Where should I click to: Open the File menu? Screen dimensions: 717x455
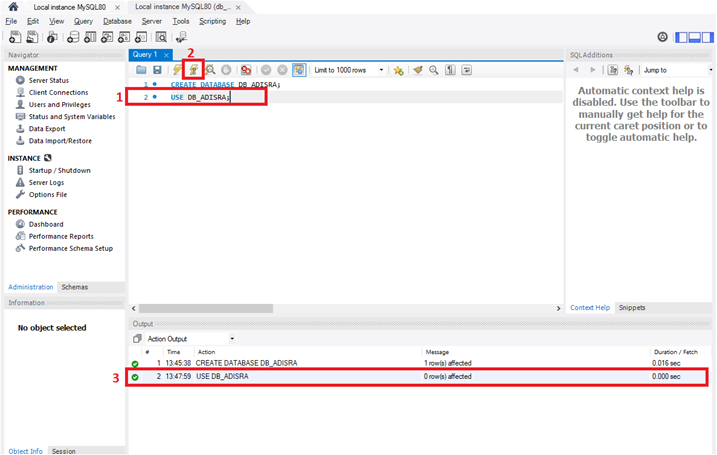[11, 21]
